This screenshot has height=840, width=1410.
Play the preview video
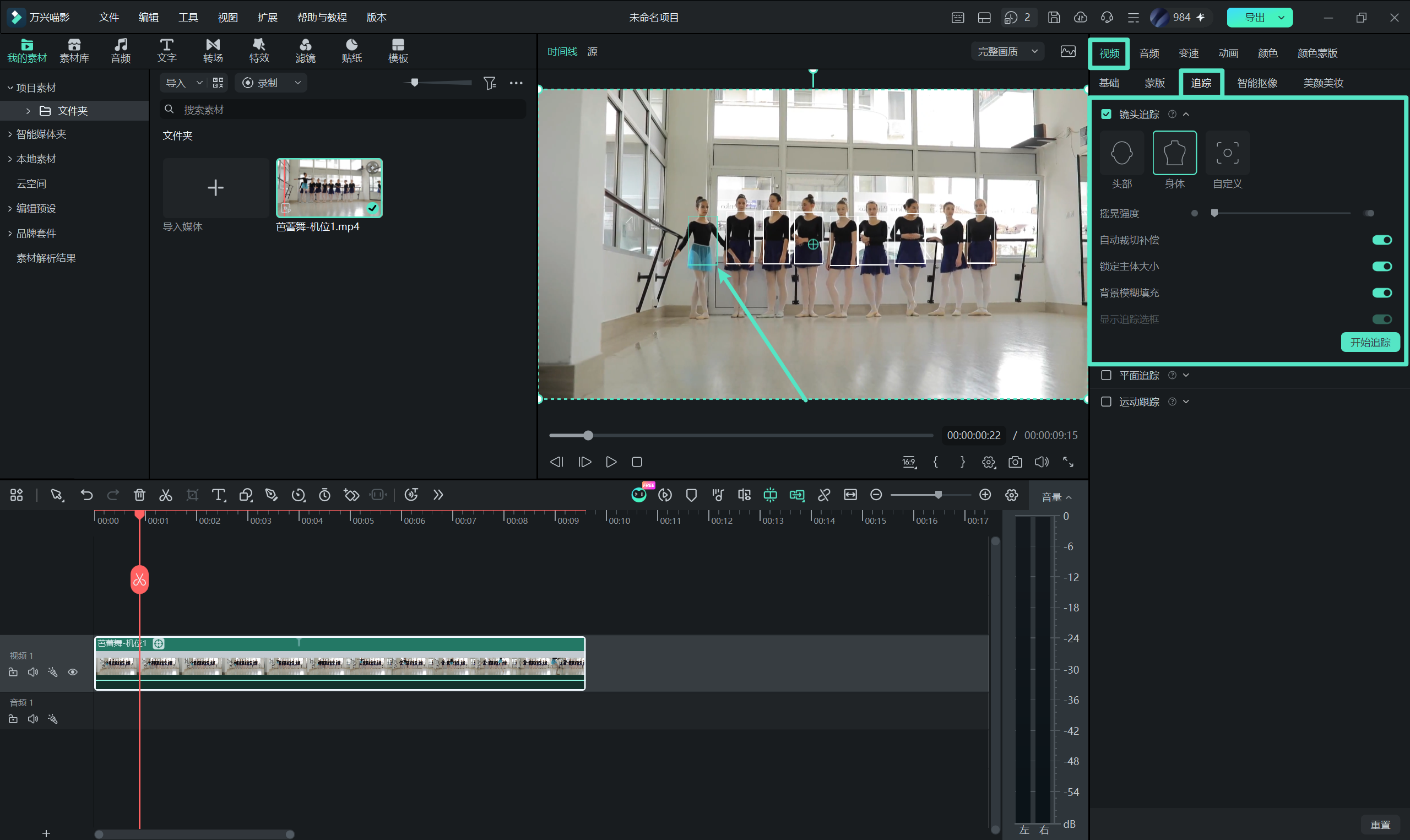click(611, 462)
